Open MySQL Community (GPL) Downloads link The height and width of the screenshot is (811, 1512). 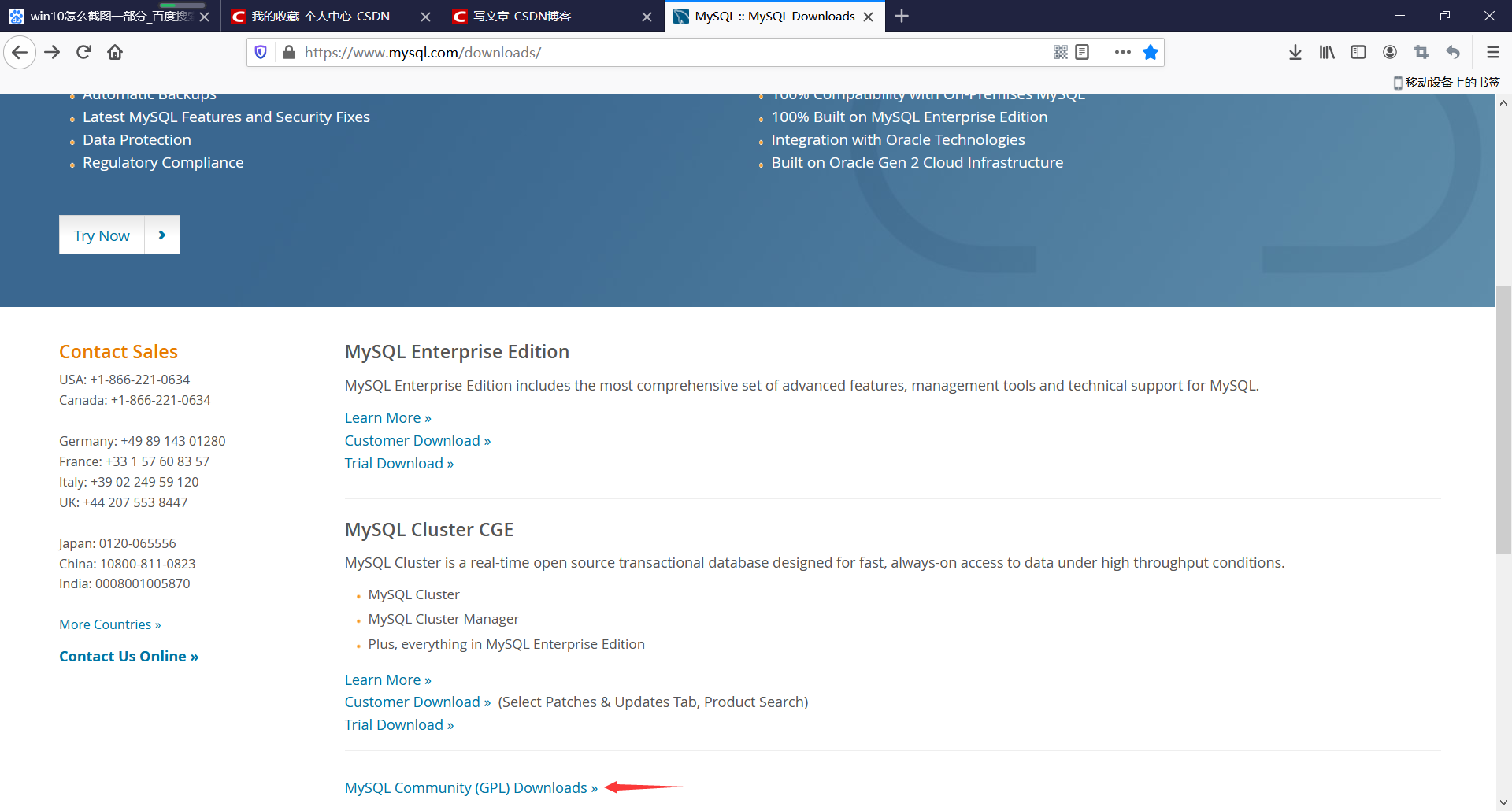click(x=471, y=788)
